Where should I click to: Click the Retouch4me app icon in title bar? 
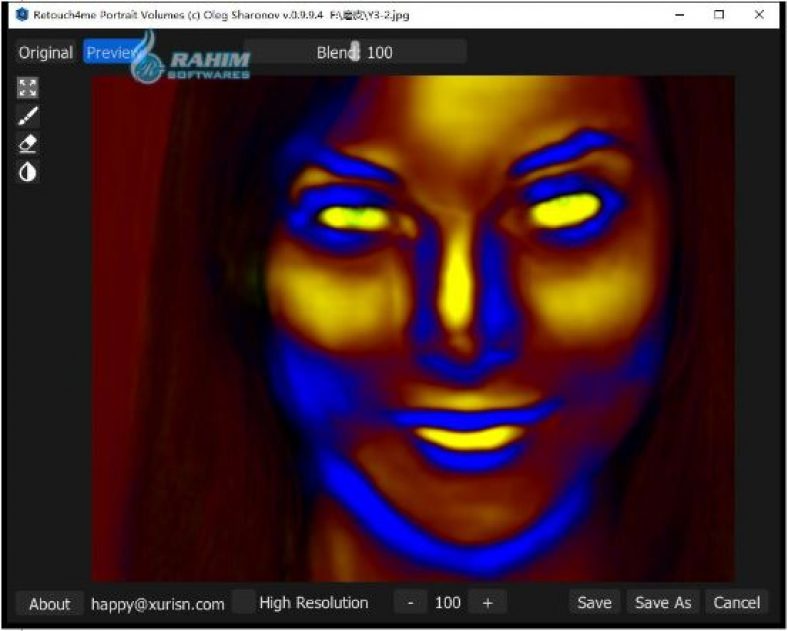coord(22,15)
